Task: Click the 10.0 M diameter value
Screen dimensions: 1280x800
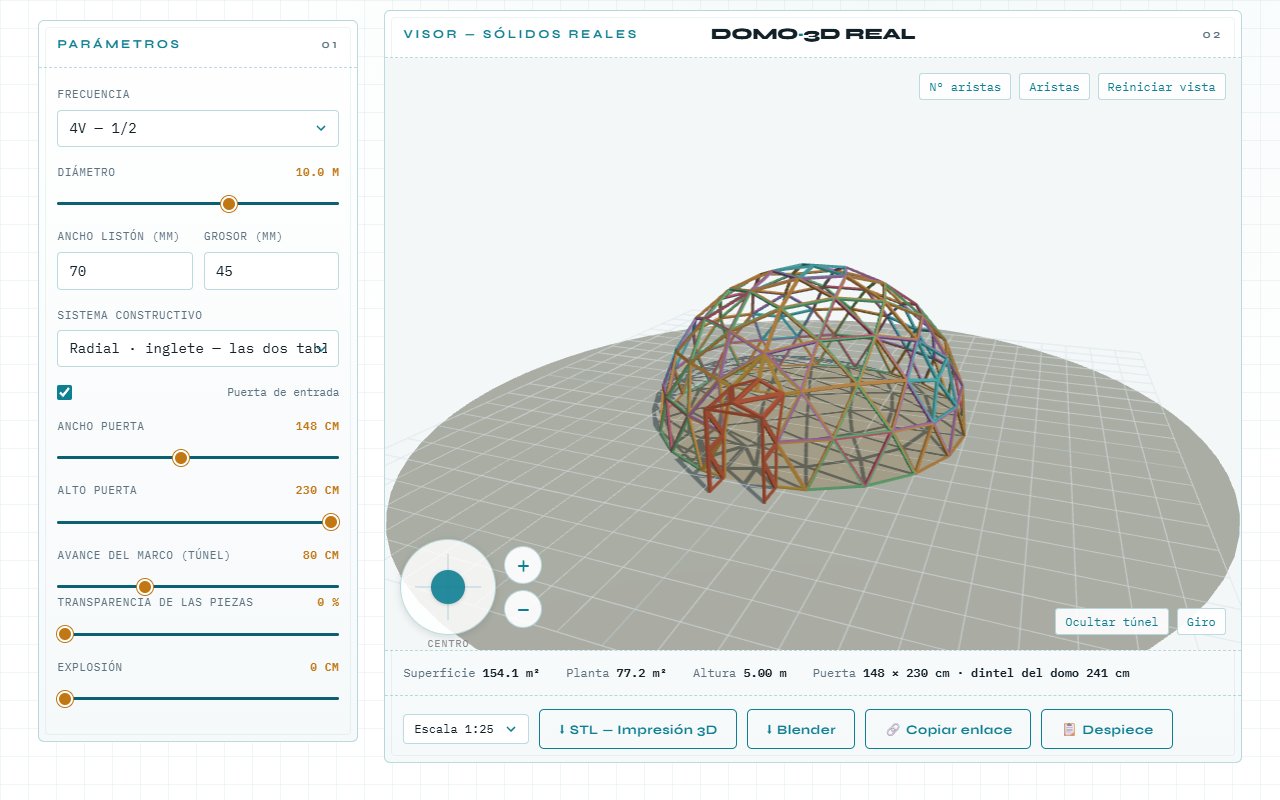Action: (317, 172)
